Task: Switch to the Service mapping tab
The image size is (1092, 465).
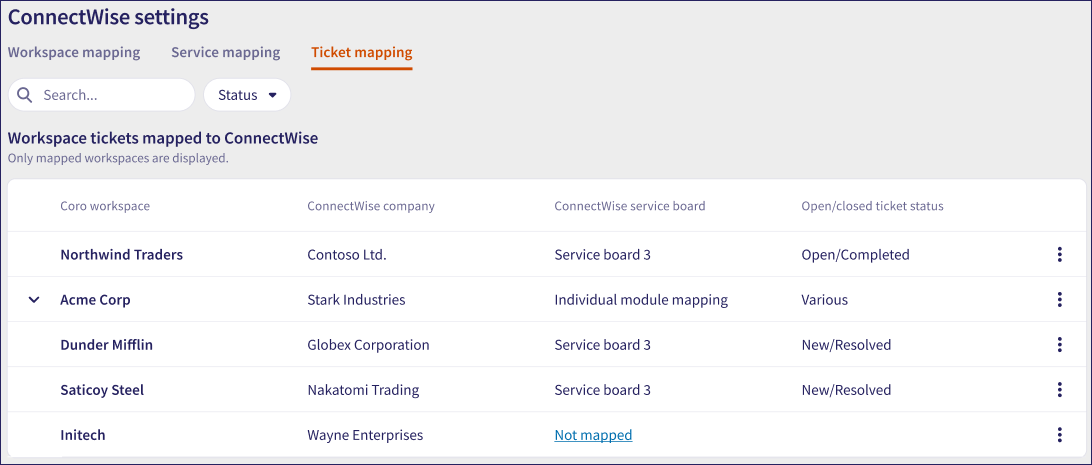Action: point(225,52)
